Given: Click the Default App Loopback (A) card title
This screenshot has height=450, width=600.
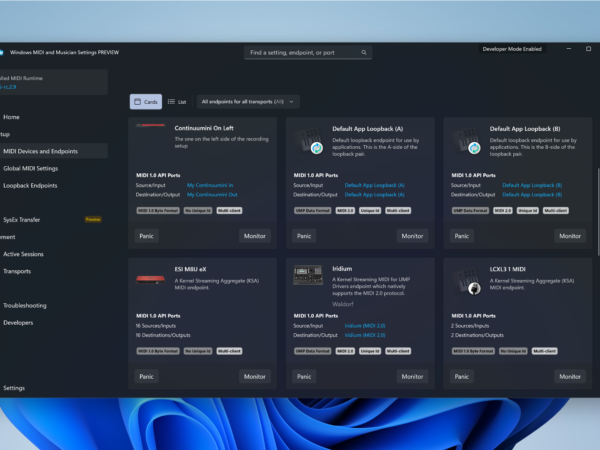Looking at the screenshot, I should (368, 129).
